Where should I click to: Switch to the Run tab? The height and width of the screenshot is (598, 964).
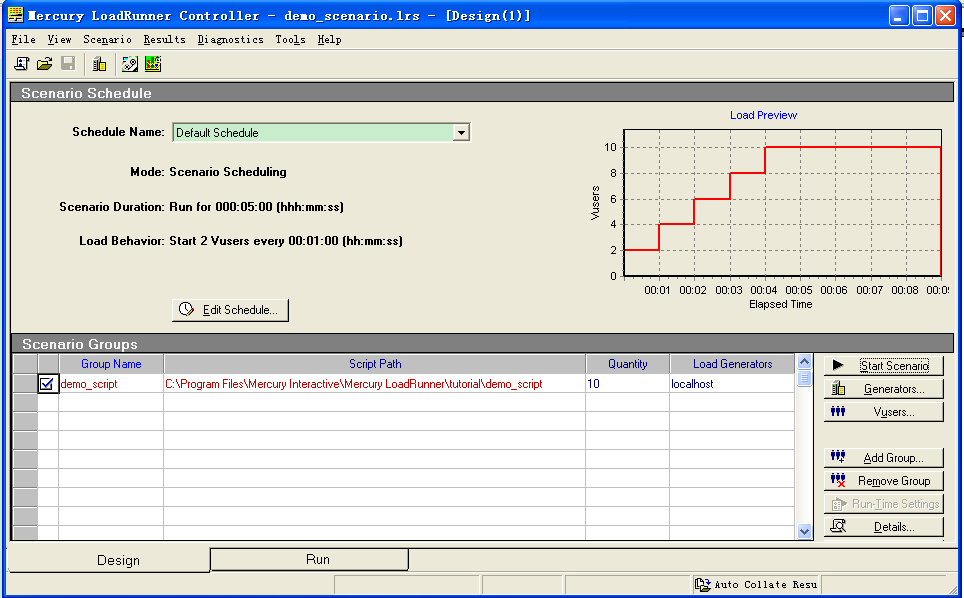[x=308, y=559]
